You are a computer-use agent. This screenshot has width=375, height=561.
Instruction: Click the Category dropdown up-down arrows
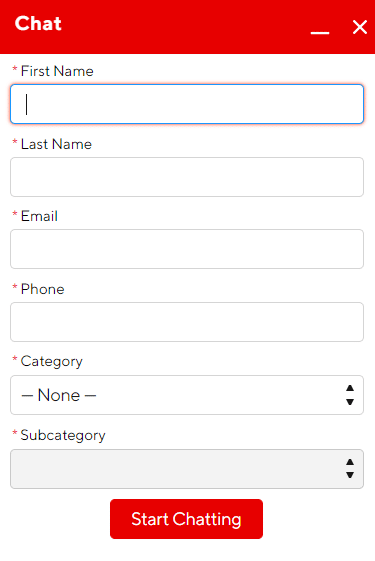pyautogui.click(x=350, y=395)
